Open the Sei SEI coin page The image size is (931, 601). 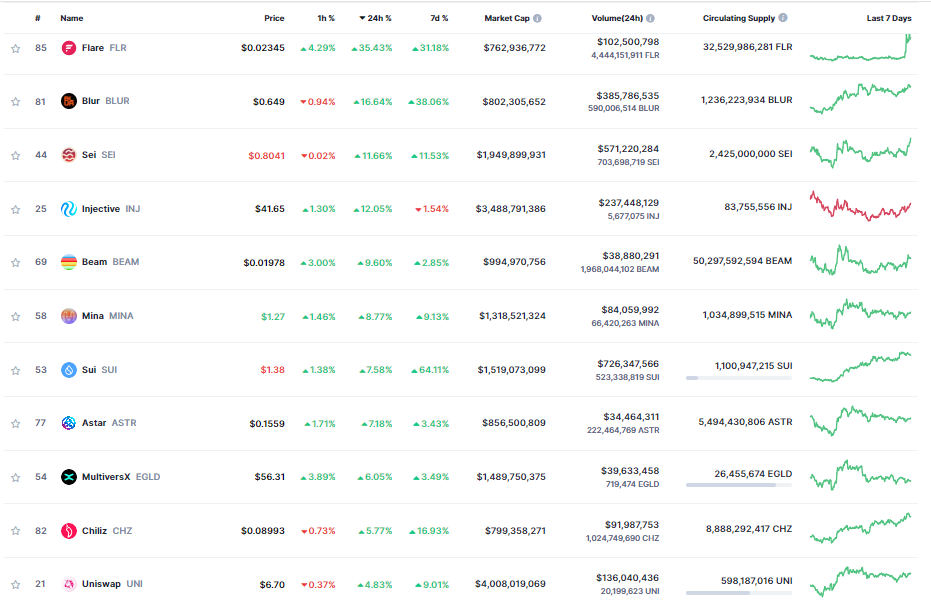pyautogui.click(x=99, y=154)
